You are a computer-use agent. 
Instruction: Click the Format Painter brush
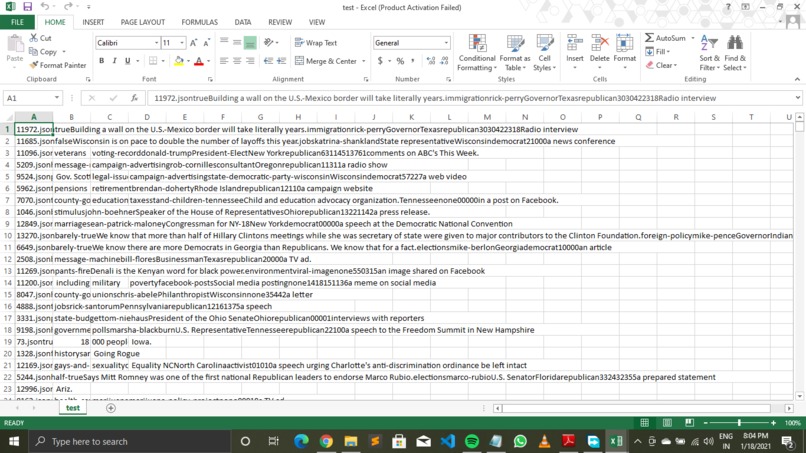[34, 65]
